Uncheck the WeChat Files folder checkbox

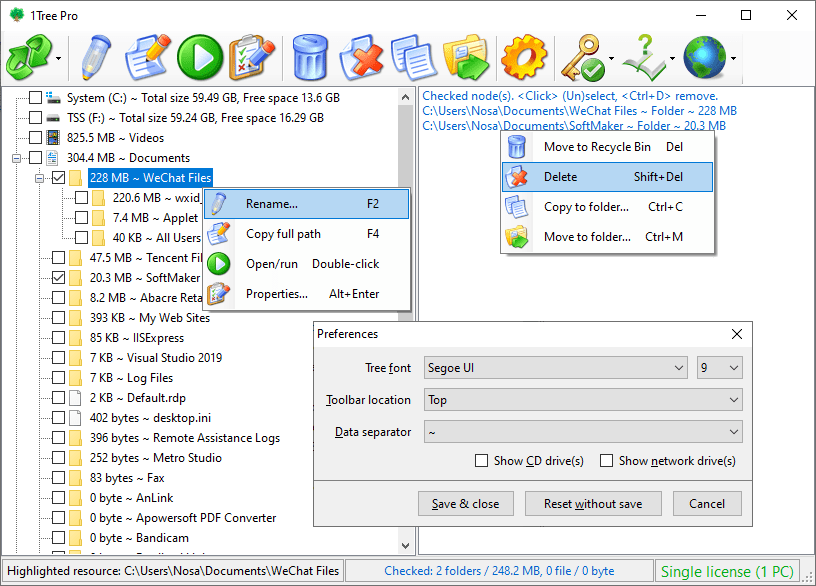(x=59, y=178)
